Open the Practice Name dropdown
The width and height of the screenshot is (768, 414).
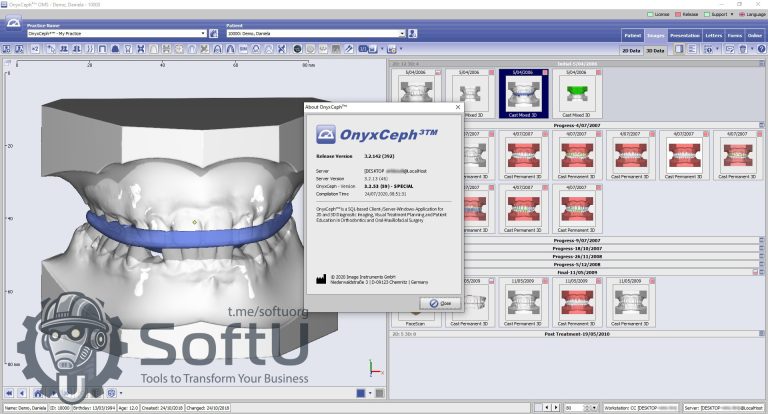203,33
